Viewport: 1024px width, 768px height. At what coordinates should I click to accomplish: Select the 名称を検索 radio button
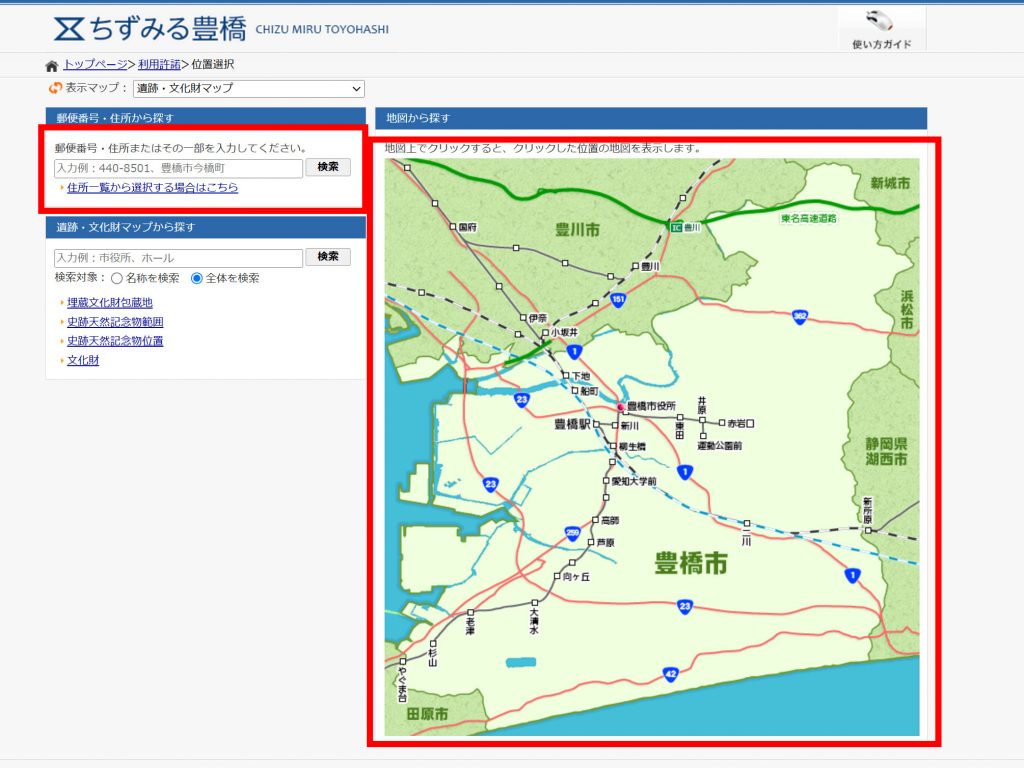click(x=117, y=279)
